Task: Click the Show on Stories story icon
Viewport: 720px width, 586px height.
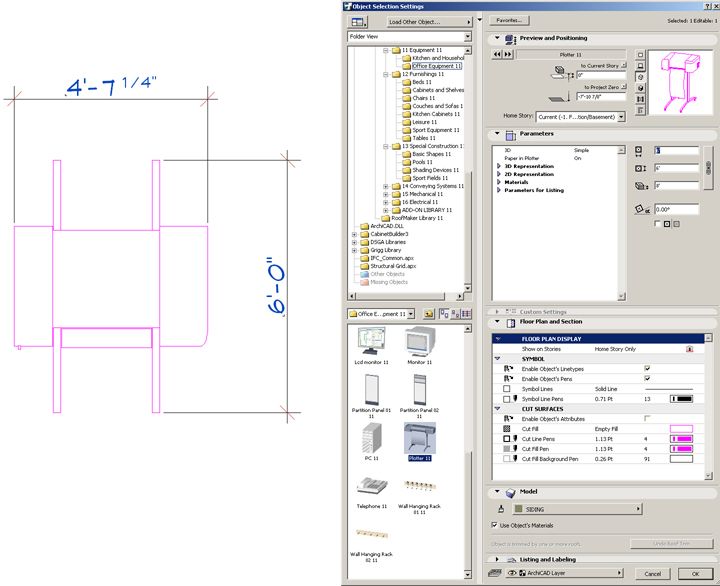Action: [689, 349]
